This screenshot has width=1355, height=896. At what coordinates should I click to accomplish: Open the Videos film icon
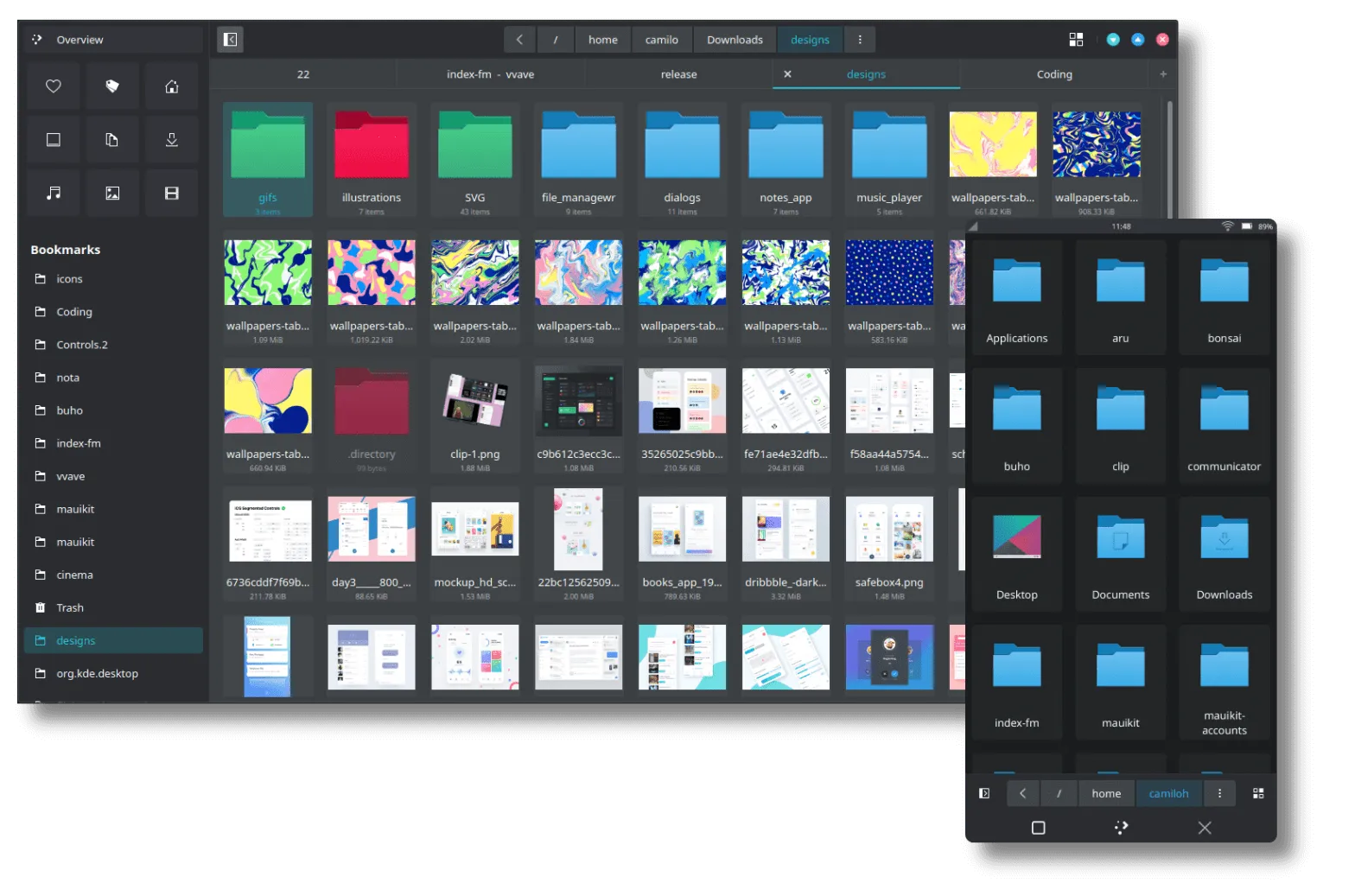pyautogui.click(x=172, y=193)
